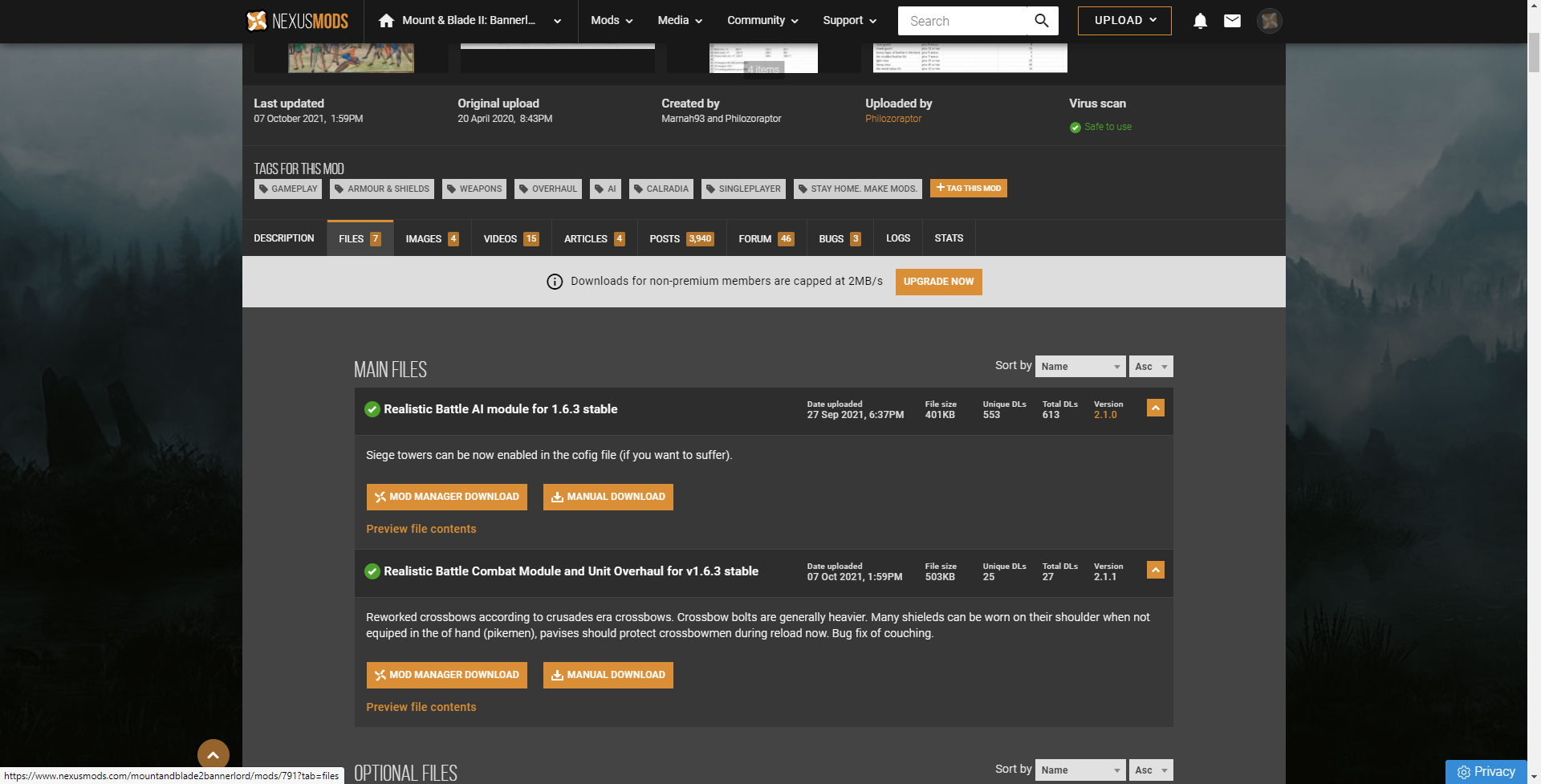
Task: Open the Bugs tab
Action: 840,238
